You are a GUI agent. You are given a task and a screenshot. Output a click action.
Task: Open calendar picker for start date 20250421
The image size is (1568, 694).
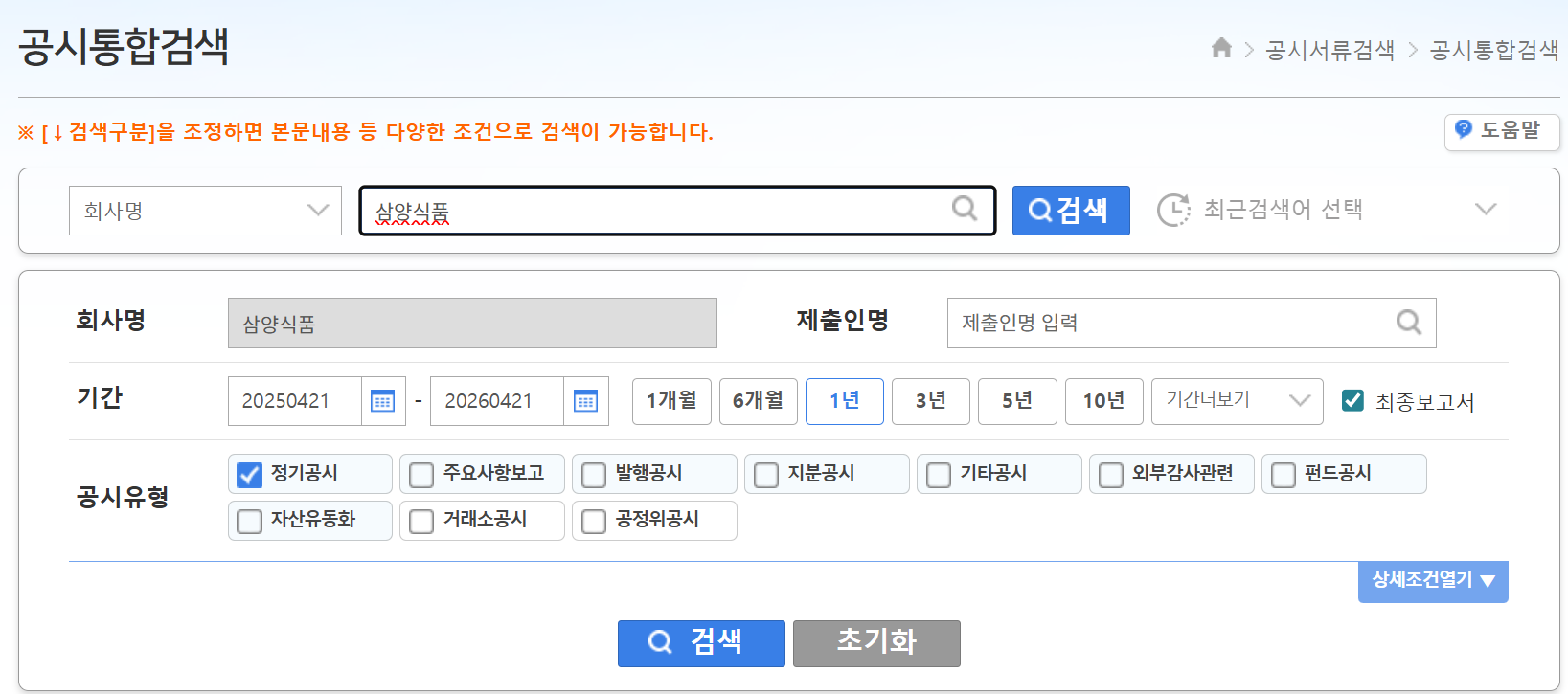click(383, 401)
